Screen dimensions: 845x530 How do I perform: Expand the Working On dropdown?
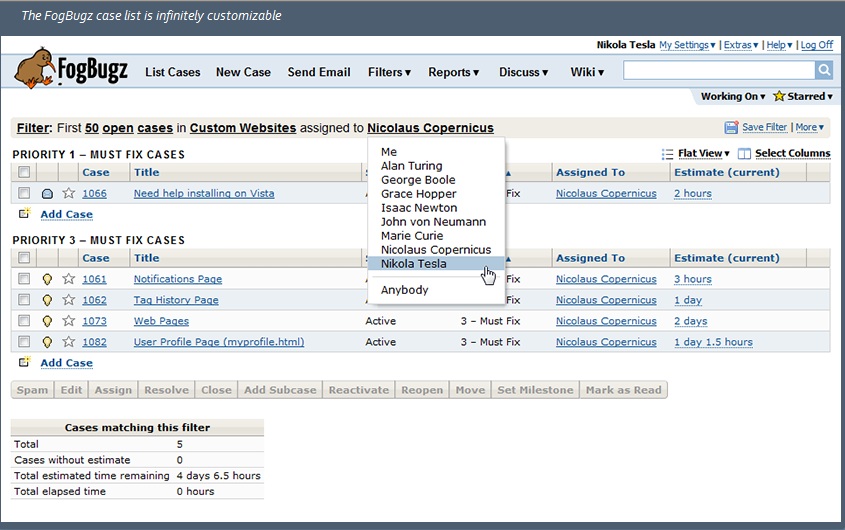tap(733, 97)
